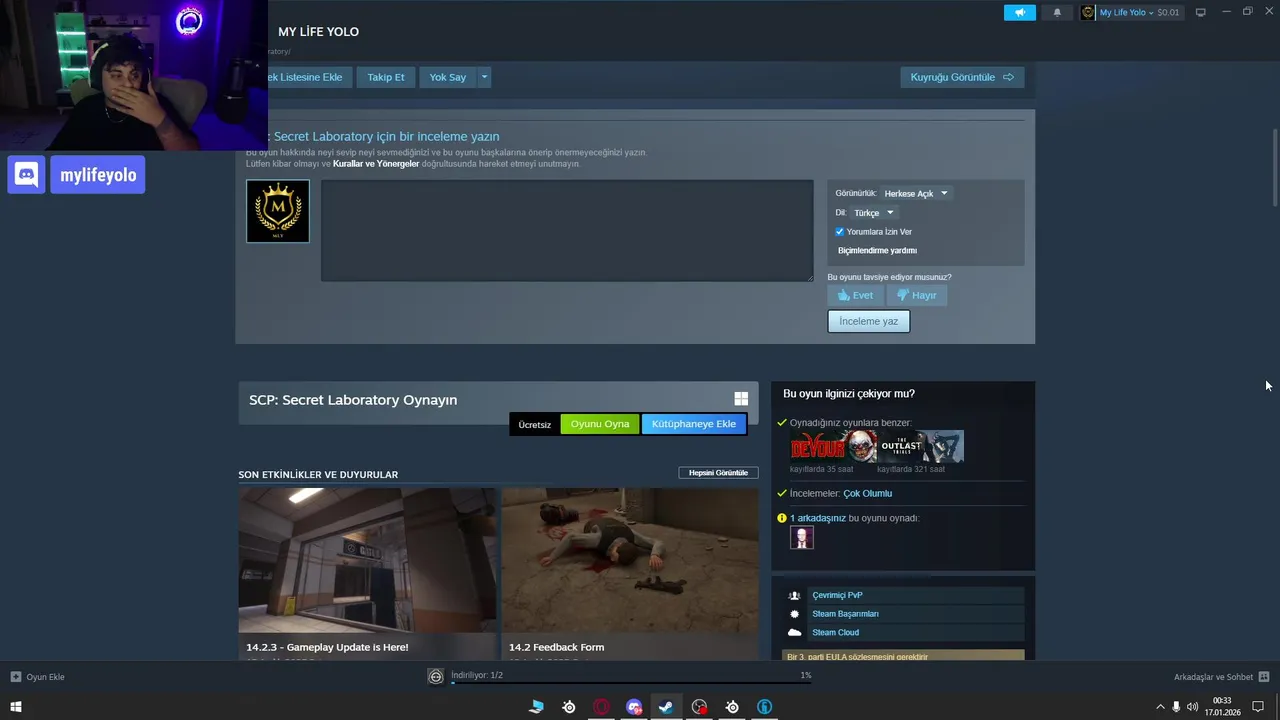Click the green Oyunu Oyna button

600,424
